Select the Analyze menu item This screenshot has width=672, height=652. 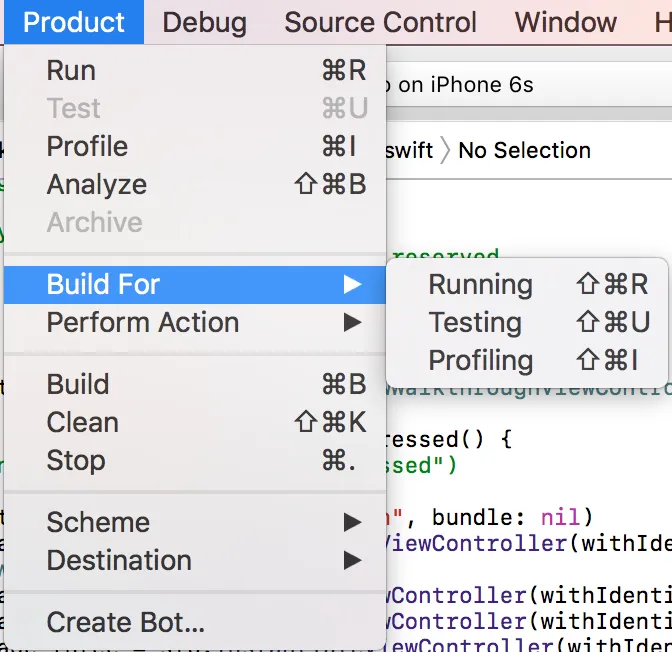click(x=97, y=185)
